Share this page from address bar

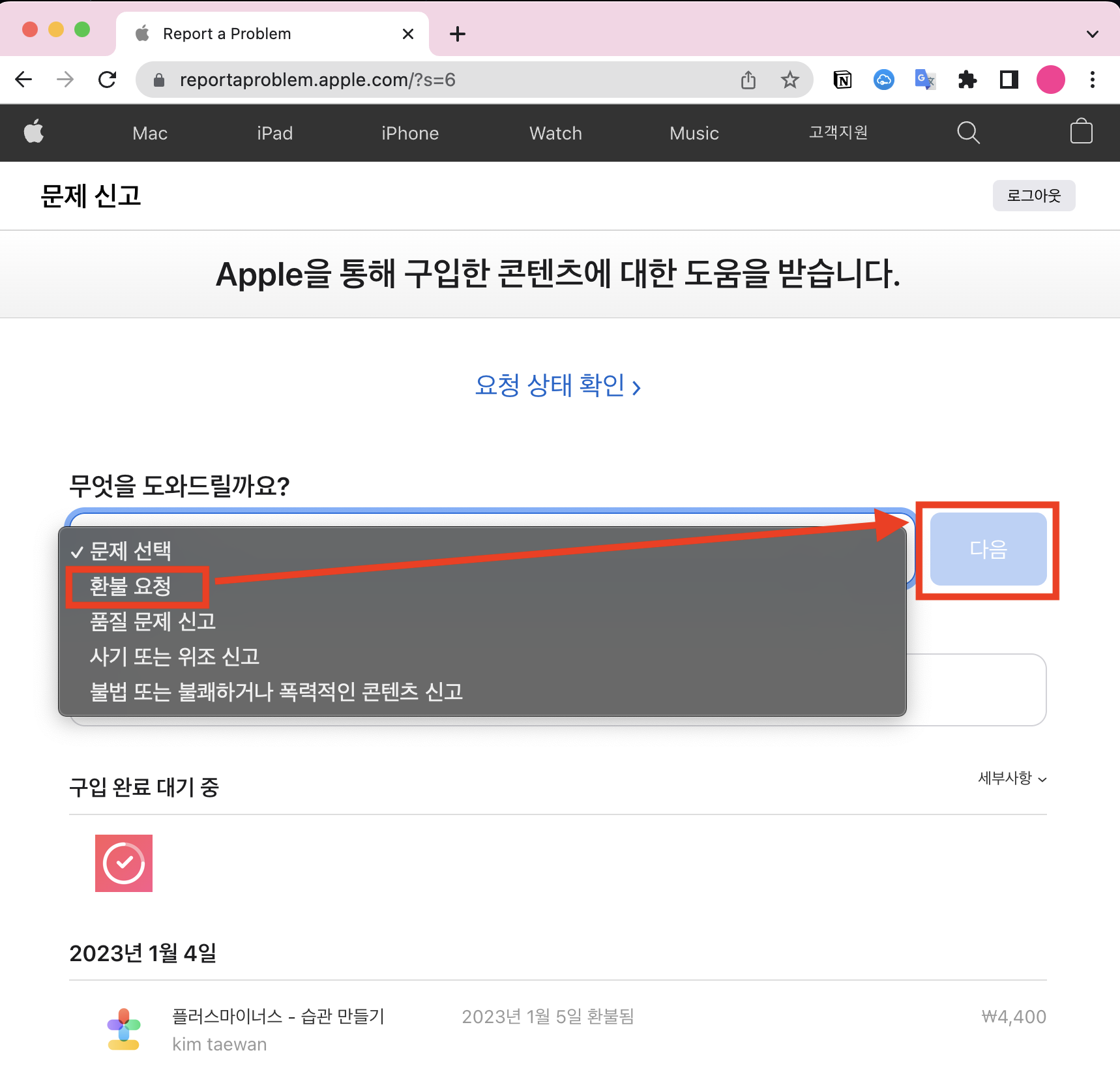[748, 80]
